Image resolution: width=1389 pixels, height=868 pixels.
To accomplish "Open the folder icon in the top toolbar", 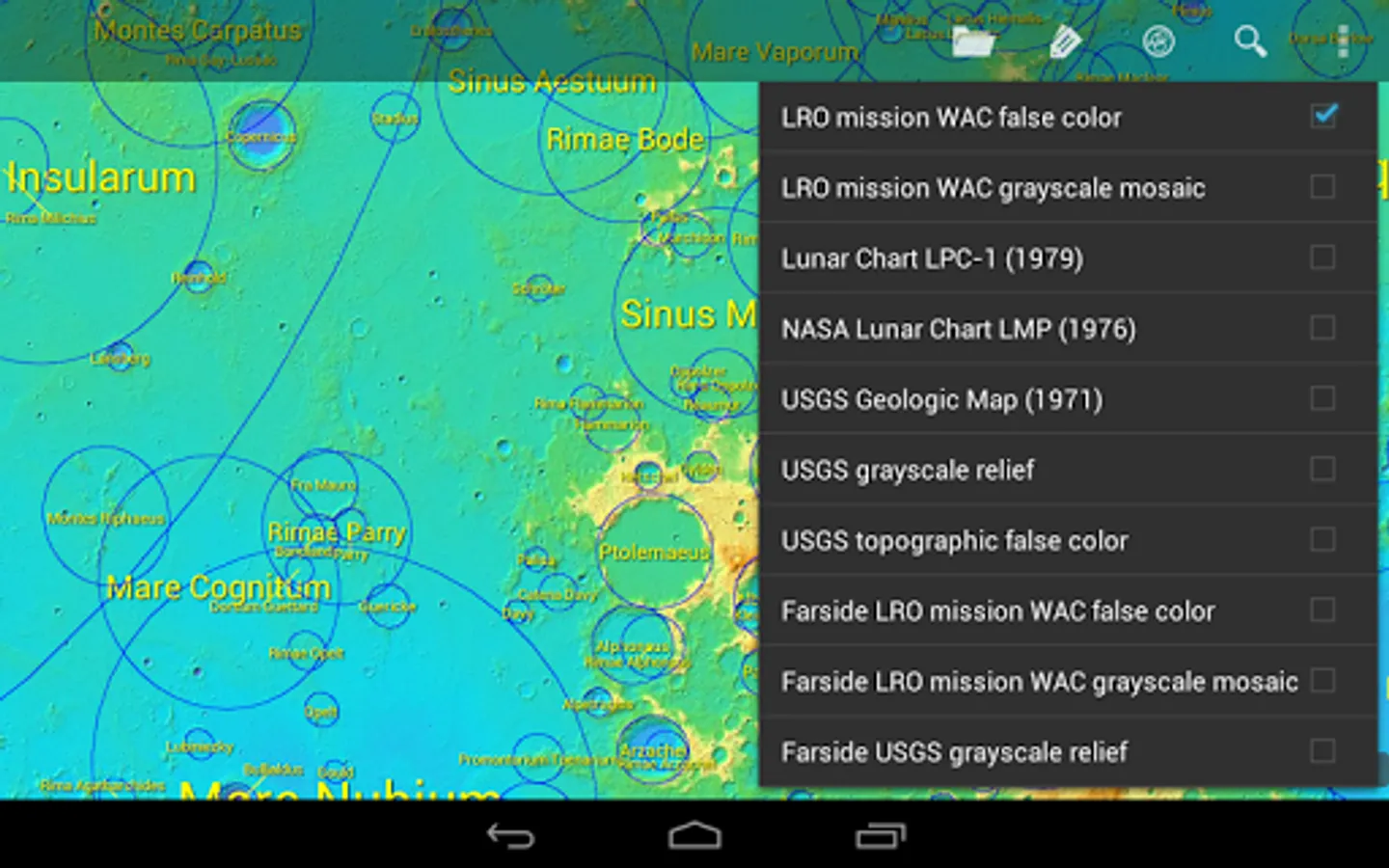I will coord(972,41).
